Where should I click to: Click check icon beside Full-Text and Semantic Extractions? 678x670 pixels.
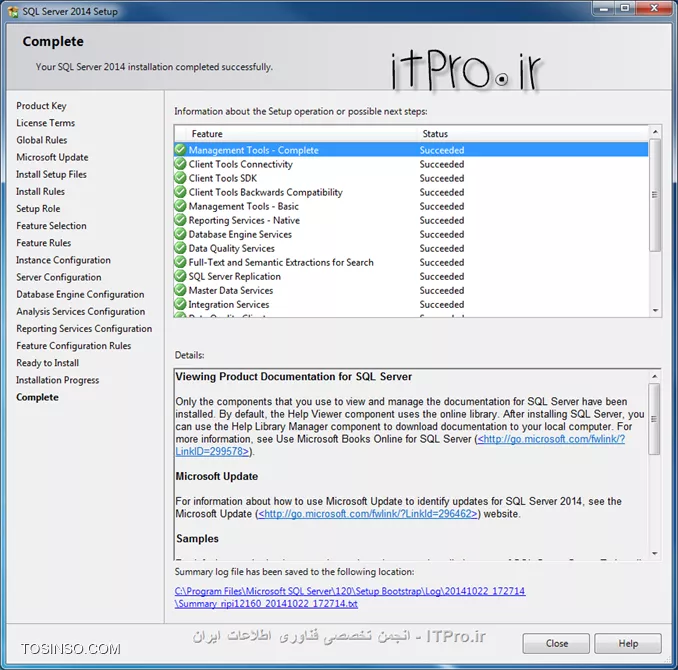click(180, 262)
